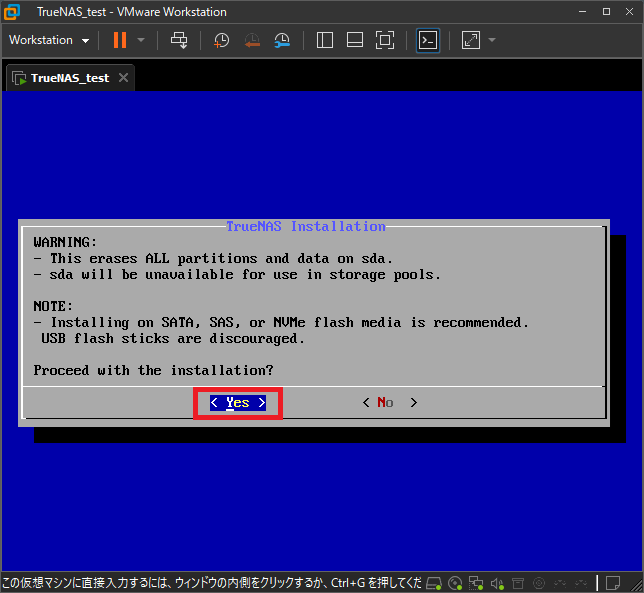
Task: Click the printer status icon
Action: tap(518, 583)
